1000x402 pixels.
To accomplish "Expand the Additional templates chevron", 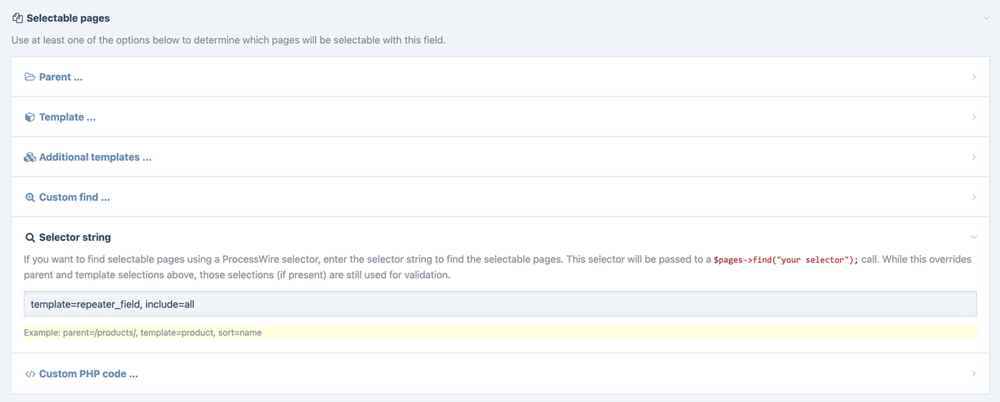I will pyautogui.click(x=974, y=157).
